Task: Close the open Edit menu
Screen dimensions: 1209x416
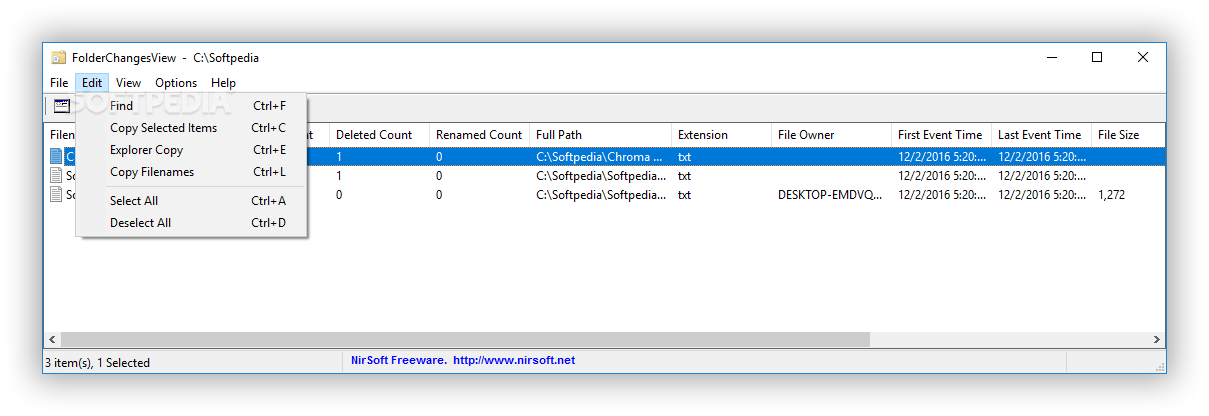Action: point(92,83)
